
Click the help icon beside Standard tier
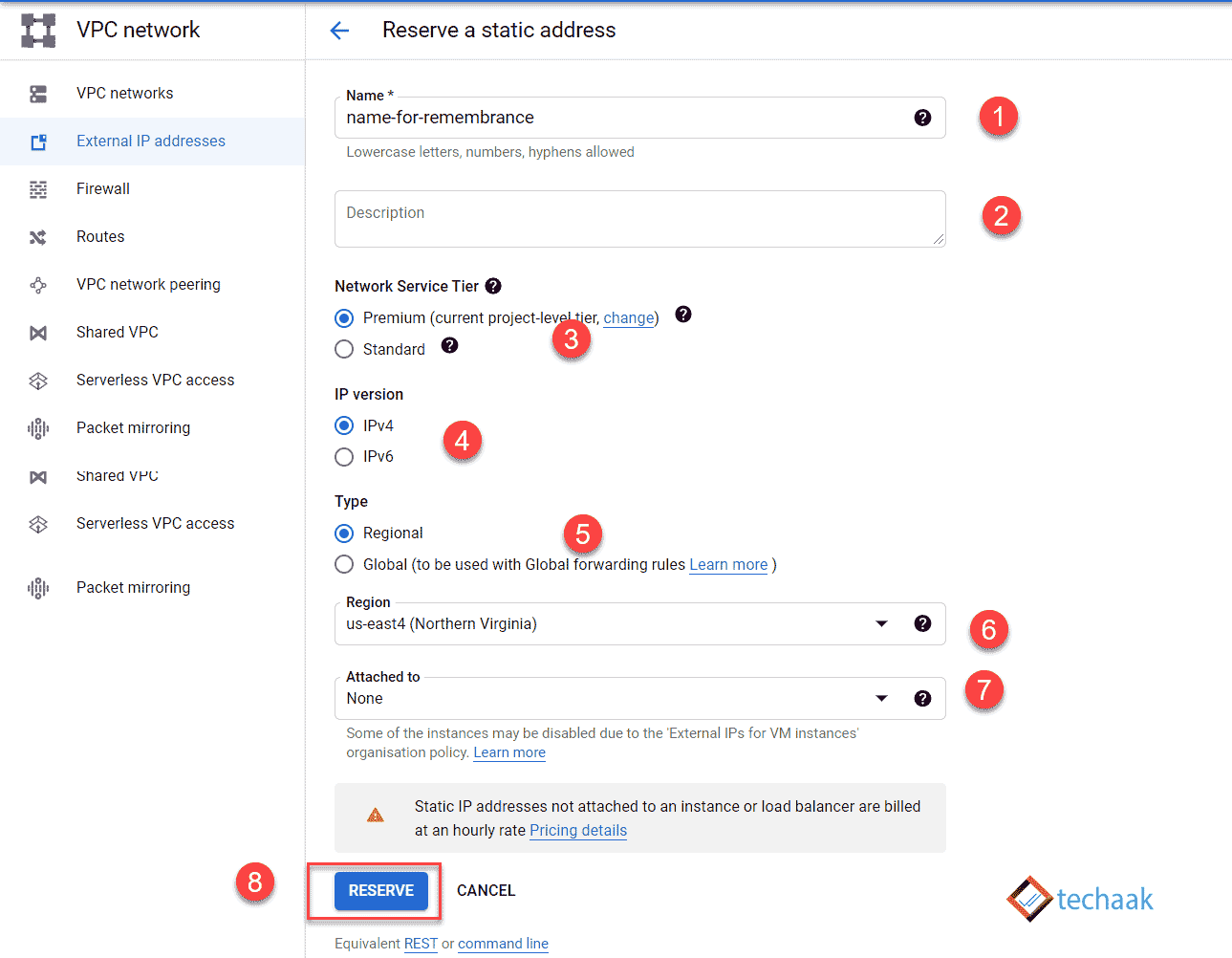pyautogui.click(x=449, y=345)
